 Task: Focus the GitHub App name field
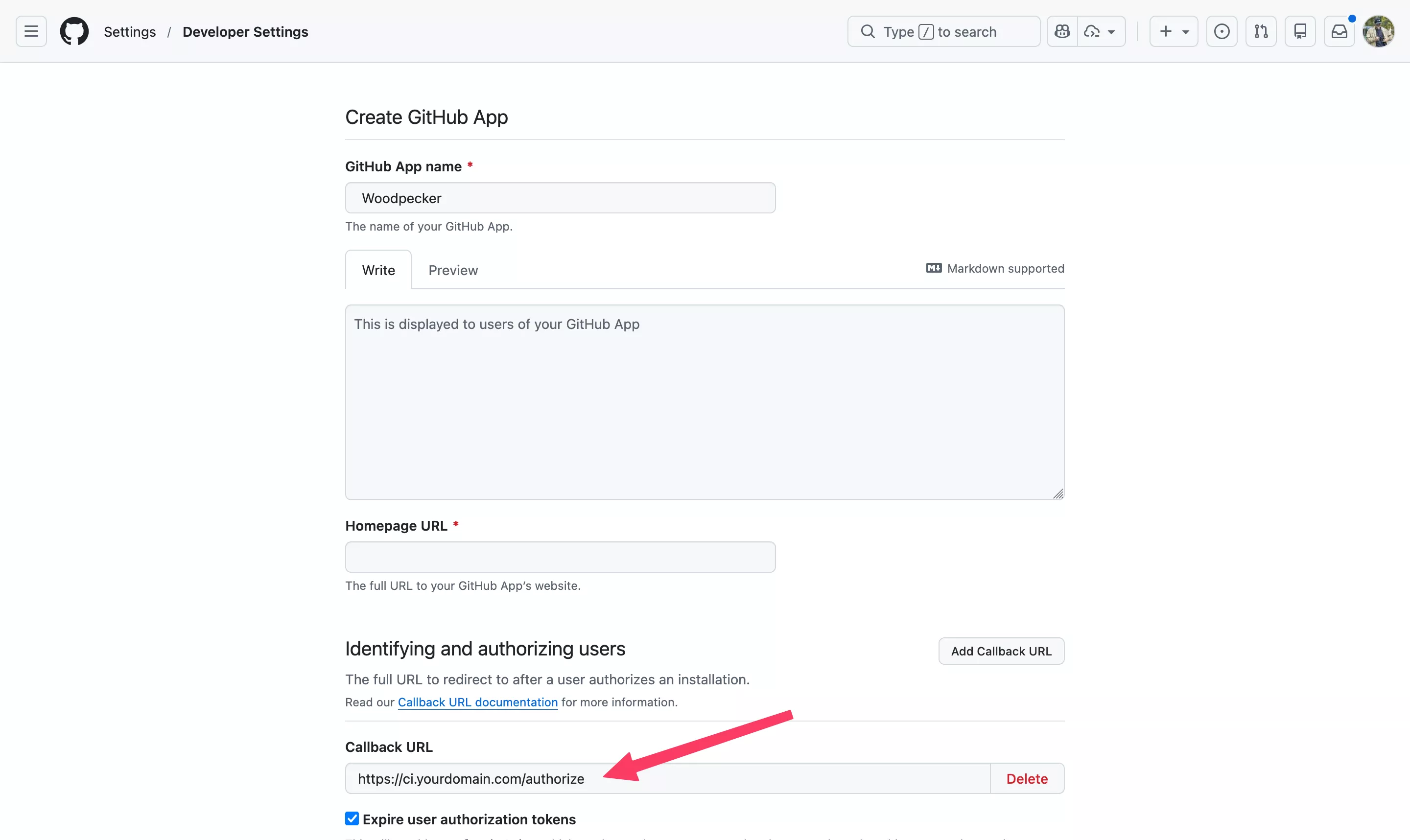(560, 198)
